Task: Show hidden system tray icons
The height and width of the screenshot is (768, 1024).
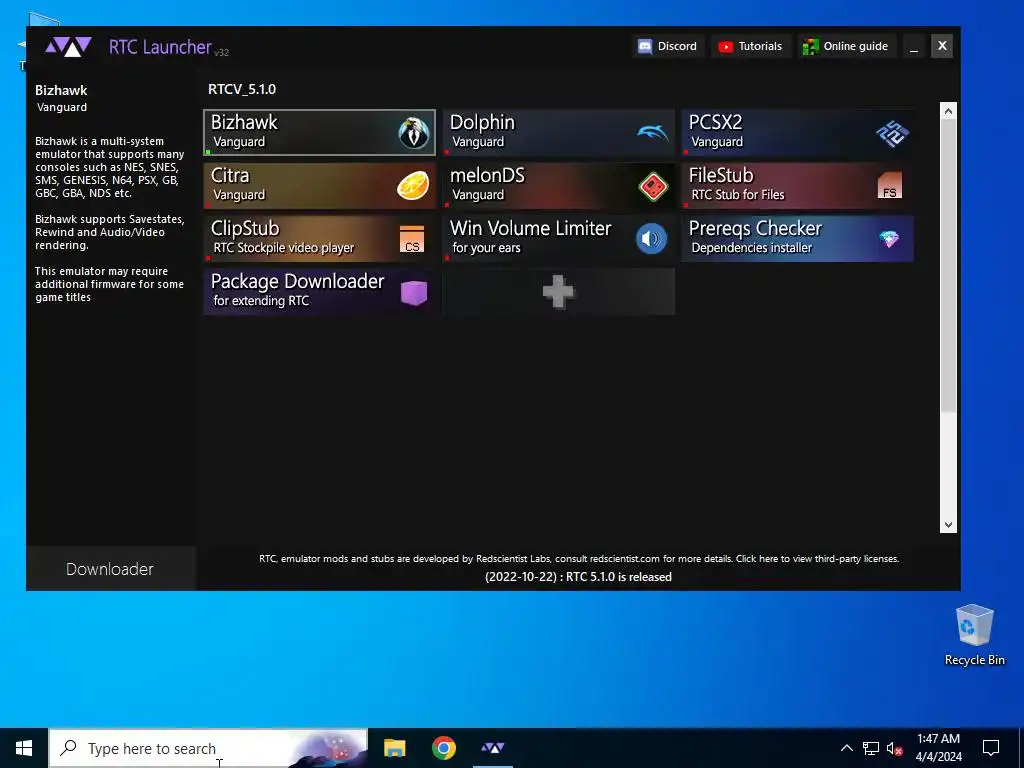Action: (846, 748)
